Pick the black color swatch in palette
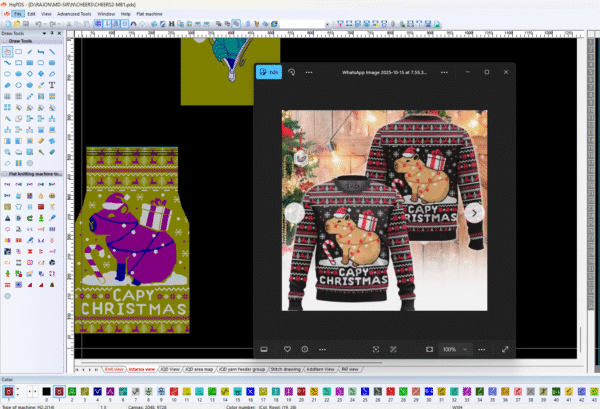Viewport: 600px width, 409px height. pos(45,390)
